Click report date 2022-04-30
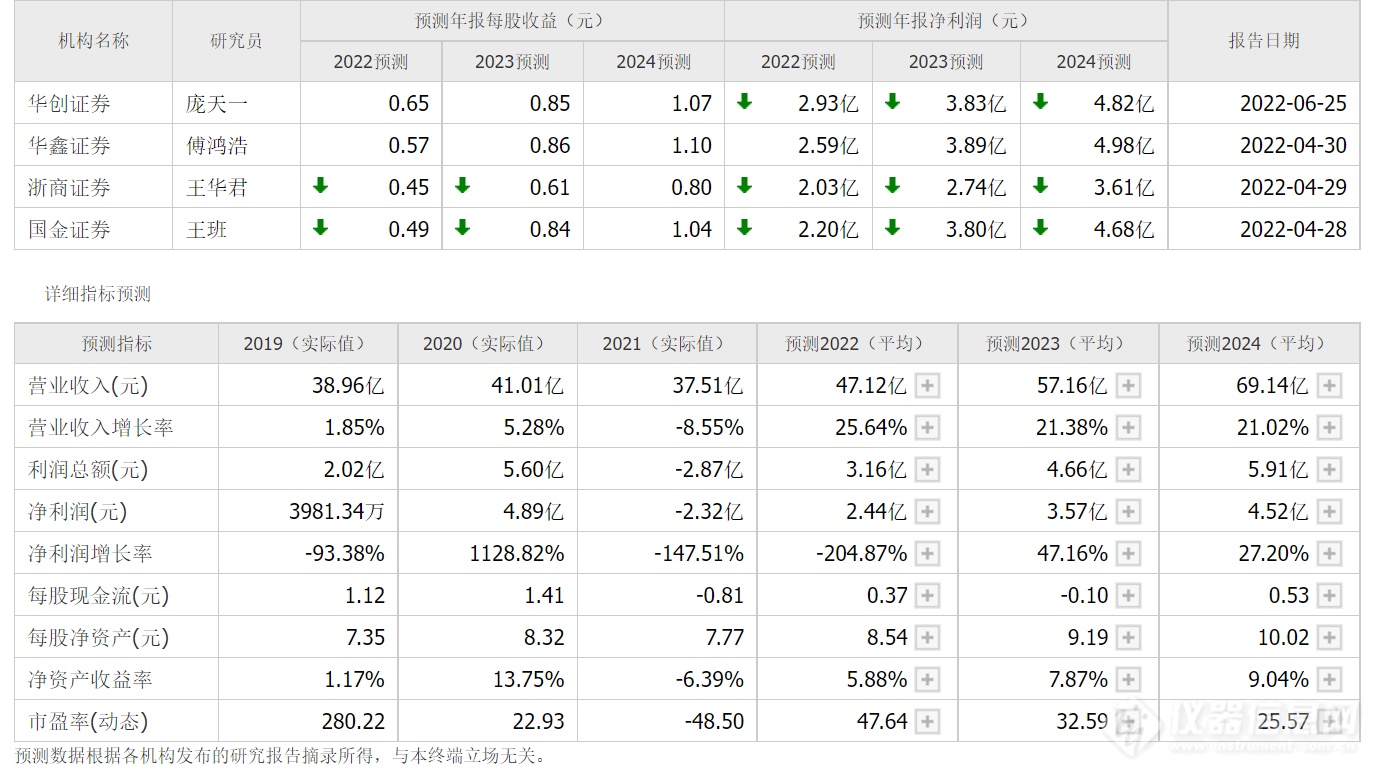 pyautogui.click(x=1293, y=145)
